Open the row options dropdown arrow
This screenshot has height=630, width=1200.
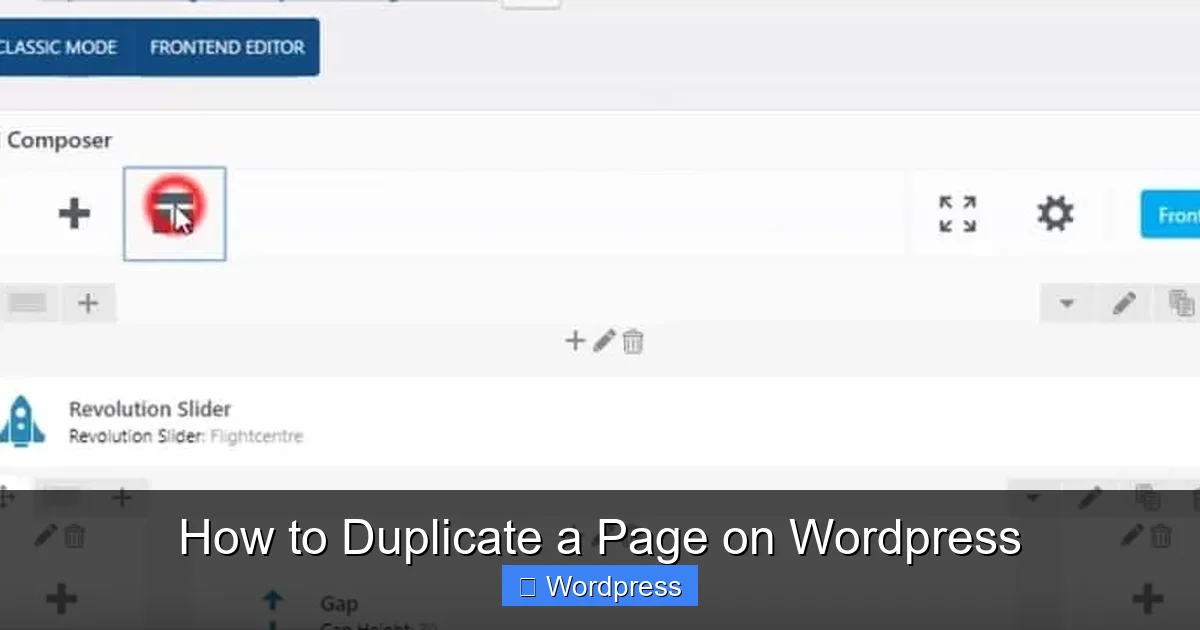[x=1066, y=303]
